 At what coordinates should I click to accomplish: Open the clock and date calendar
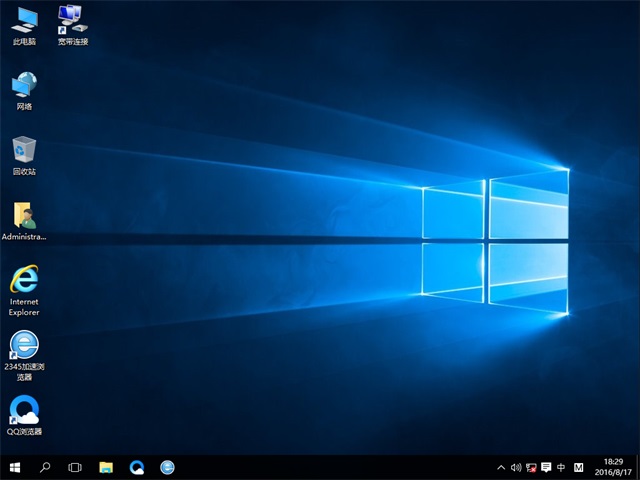point(614,467)
